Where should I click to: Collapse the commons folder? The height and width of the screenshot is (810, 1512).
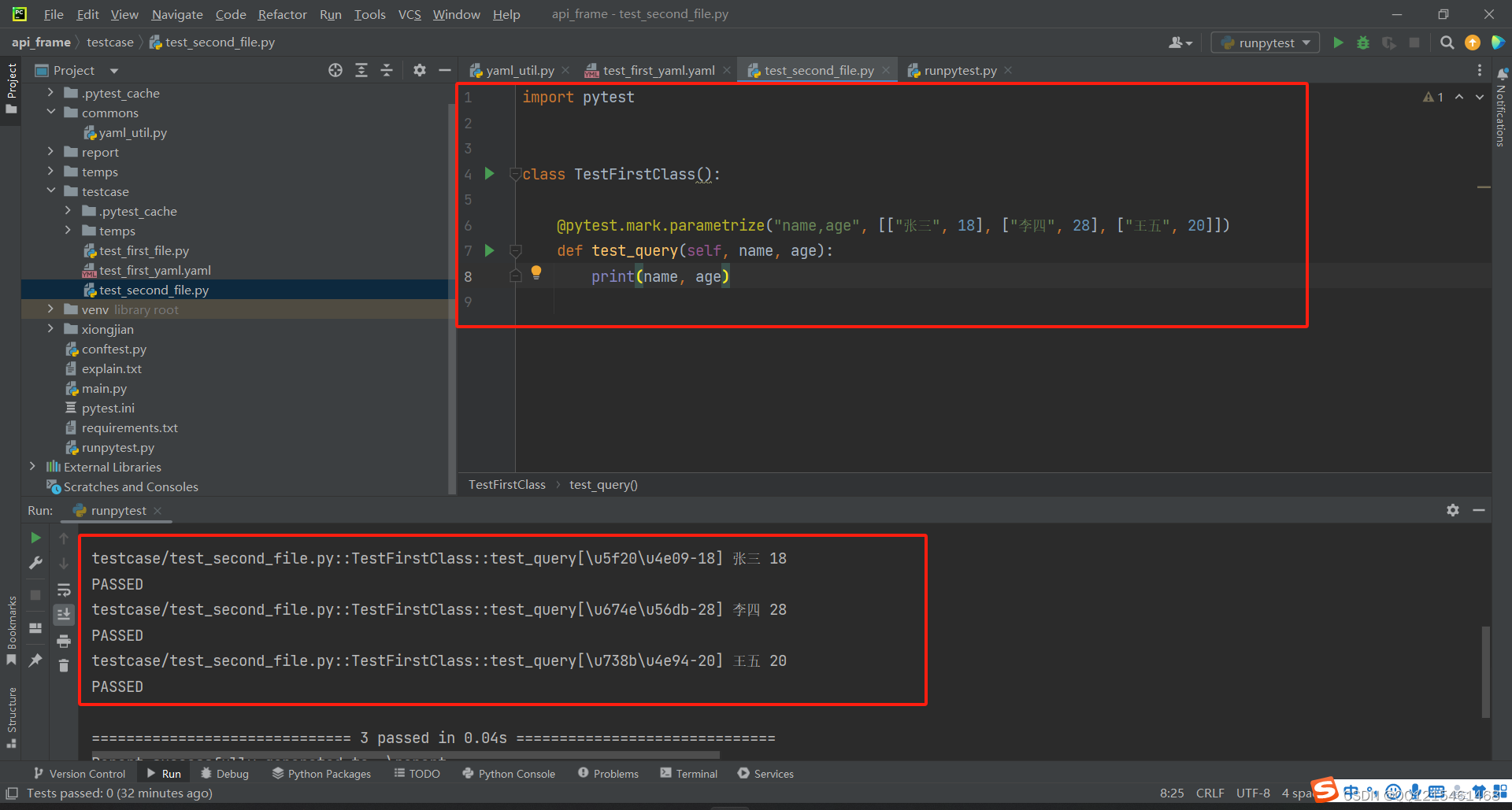(51, 113)
